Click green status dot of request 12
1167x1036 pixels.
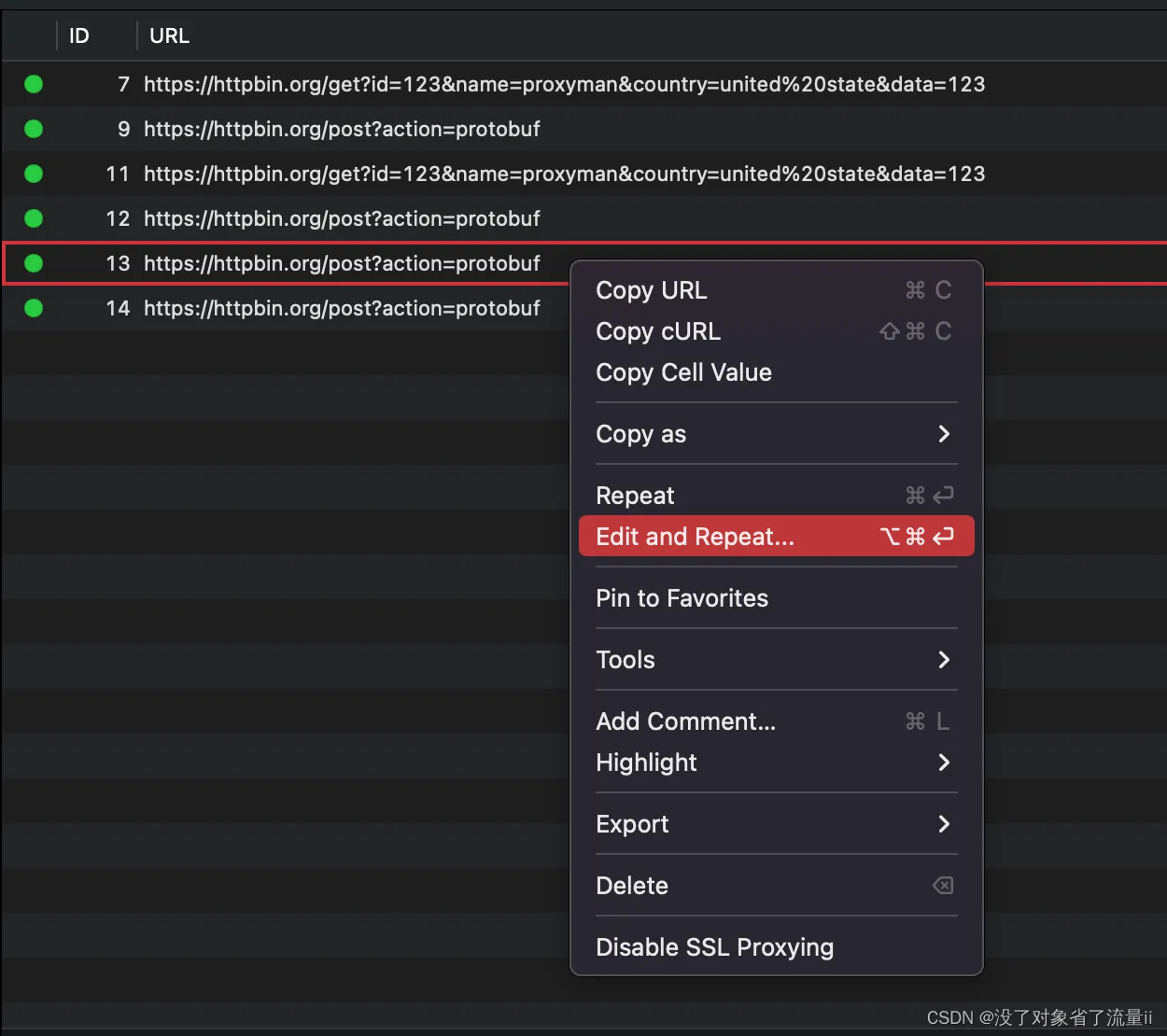34,218
